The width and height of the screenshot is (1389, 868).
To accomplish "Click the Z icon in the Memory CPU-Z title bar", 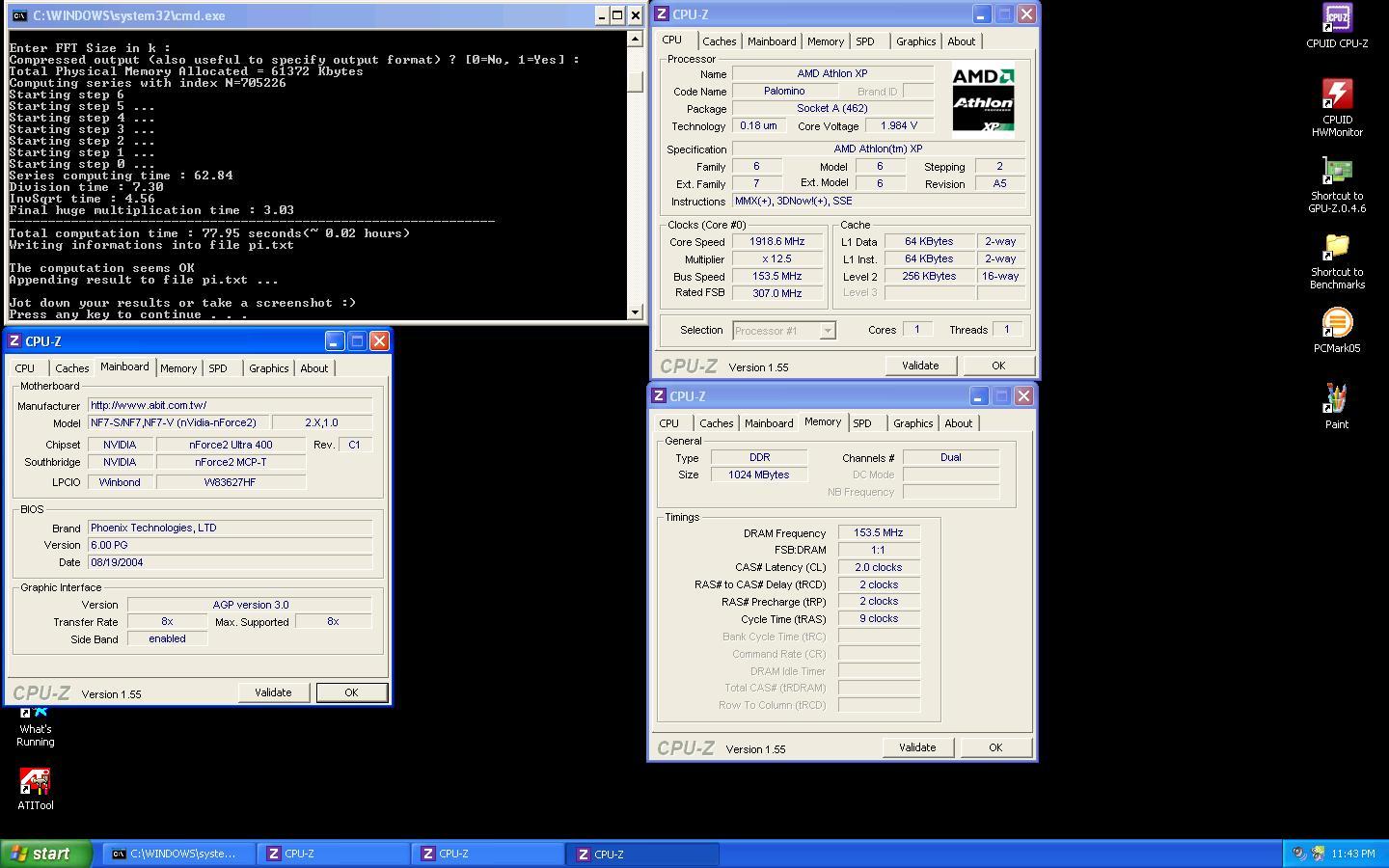I will click(659, 396).
